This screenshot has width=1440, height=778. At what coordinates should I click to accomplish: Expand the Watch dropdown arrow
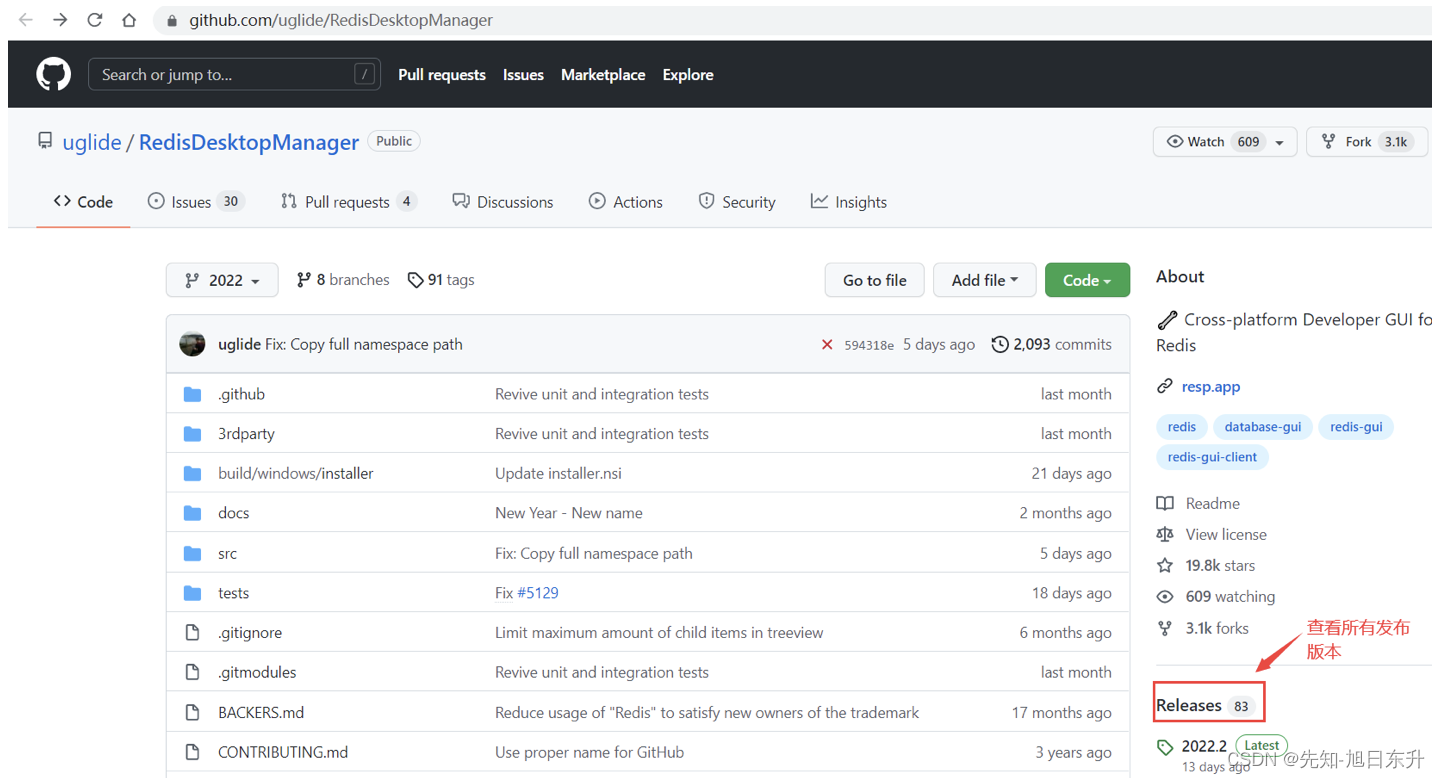click(1280, 142)
